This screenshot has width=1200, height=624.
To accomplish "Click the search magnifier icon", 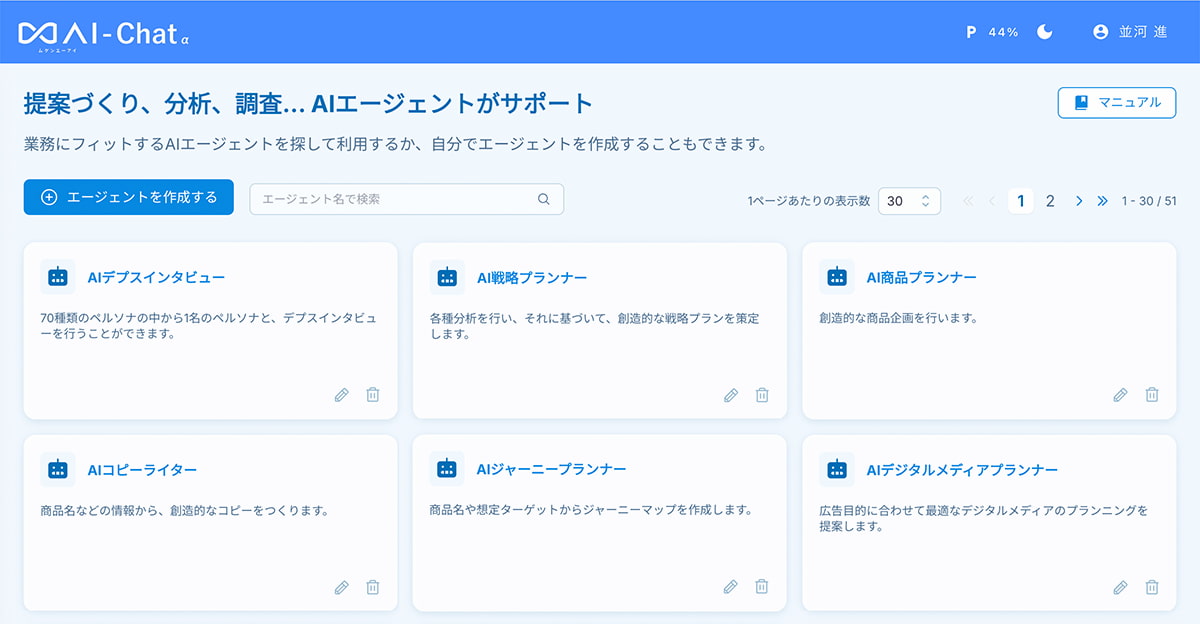I will (544, 199).
